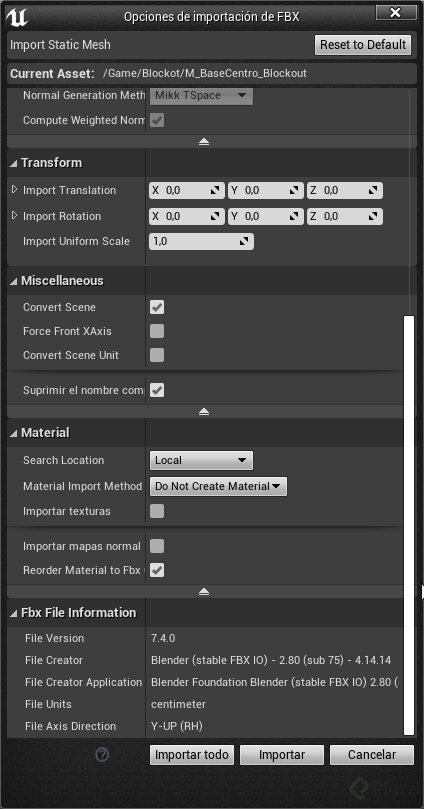Click the Import Translation X value field

tap(187, 190)
